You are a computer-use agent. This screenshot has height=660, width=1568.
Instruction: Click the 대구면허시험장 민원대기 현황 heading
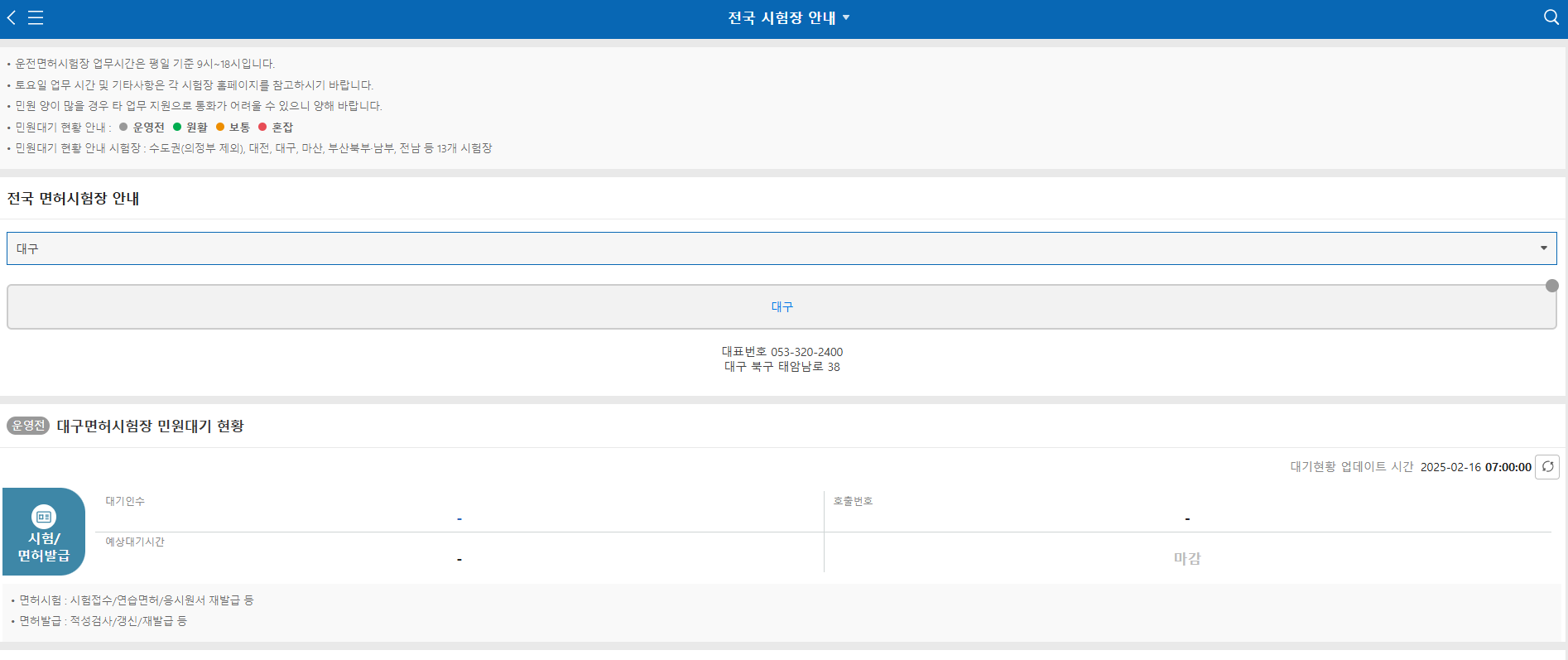point(150,426)
